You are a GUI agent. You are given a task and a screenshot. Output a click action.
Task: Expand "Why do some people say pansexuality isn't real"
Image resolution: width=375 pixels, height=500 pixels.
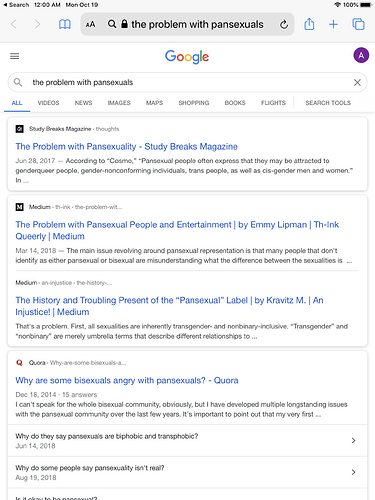click(x=187, y=472)
